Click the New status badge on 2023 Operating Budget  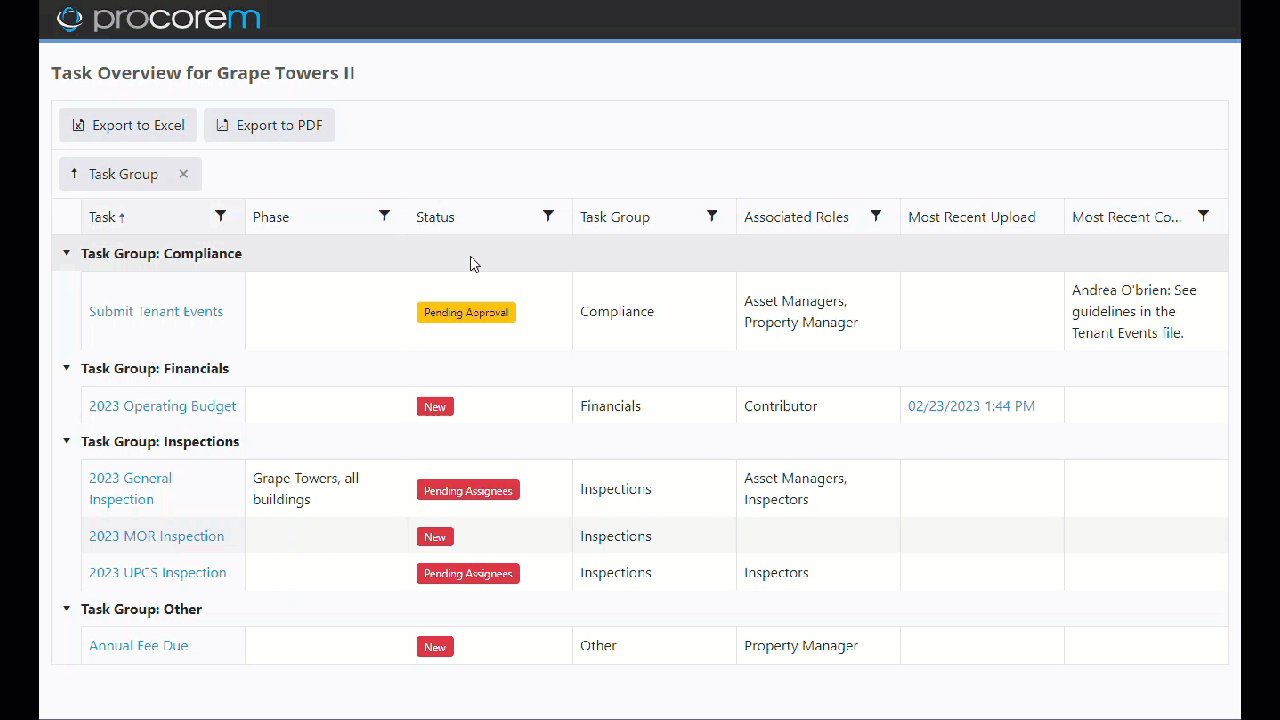point(435,406)
